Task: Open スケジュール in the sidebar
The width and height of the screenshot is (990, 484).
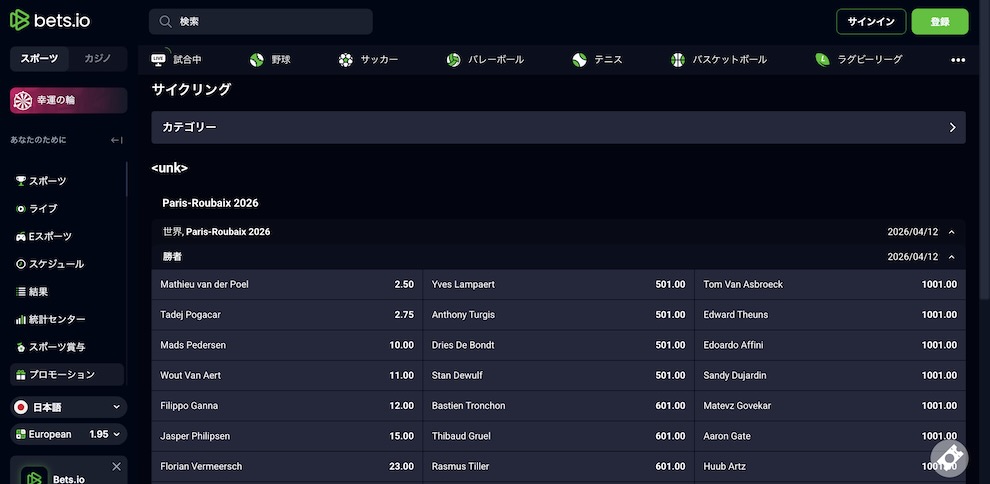Action: tap(68, 264)
